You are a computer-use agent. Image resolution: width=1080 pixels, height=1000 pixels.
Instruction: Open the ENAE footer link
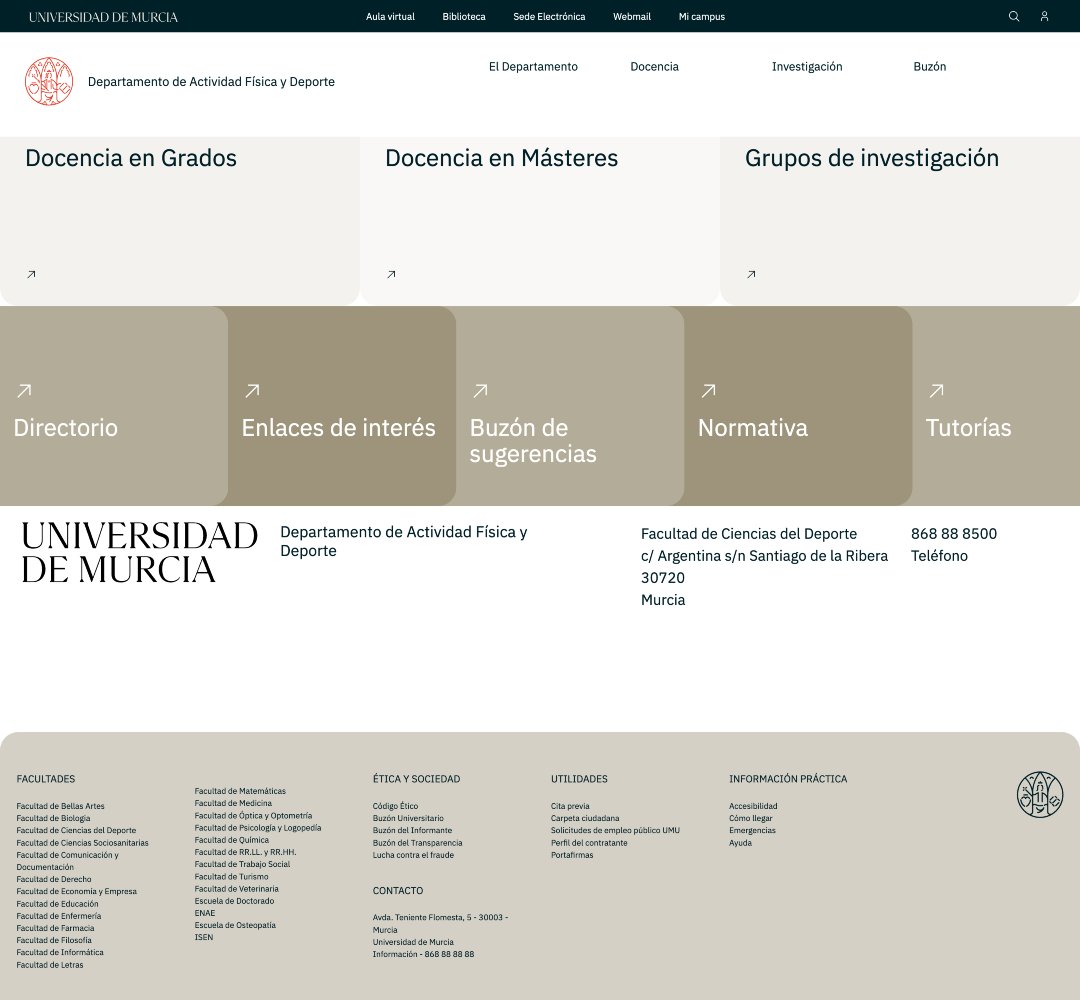pos(205,913)
